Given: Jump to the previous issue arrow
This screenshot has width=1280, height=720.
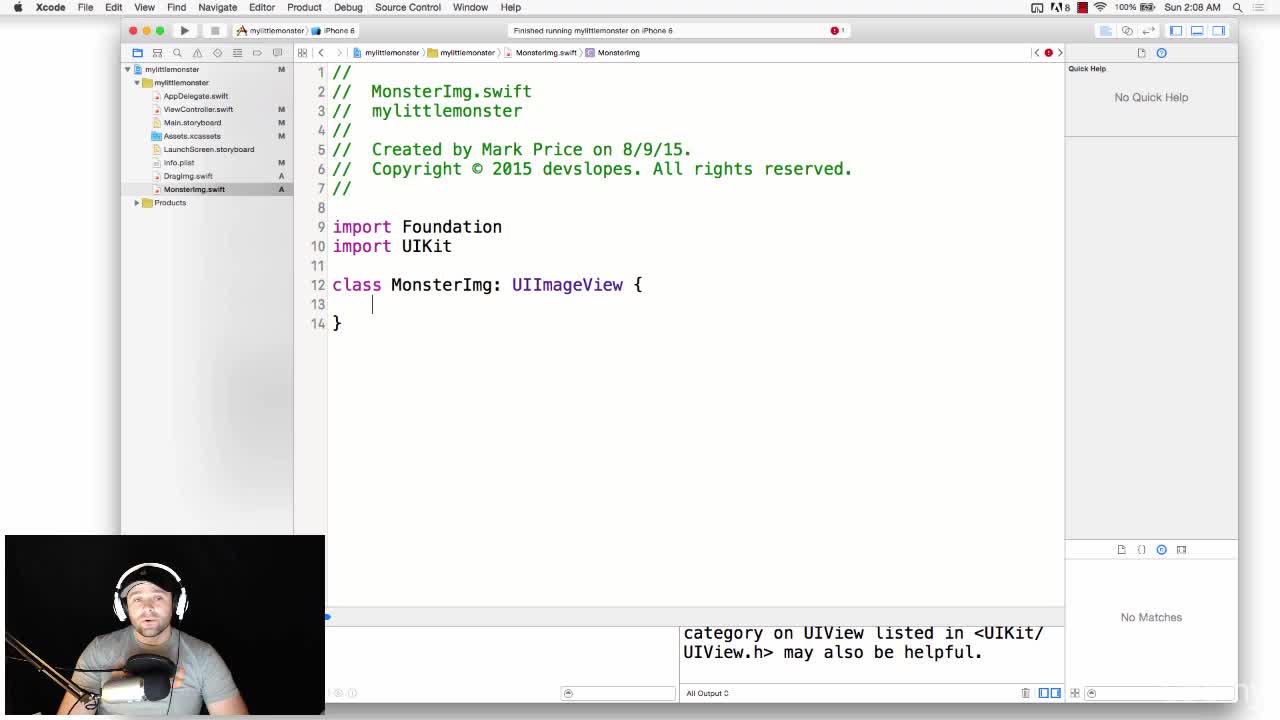Looking at the screenshot, I should tap(1037, 53).
